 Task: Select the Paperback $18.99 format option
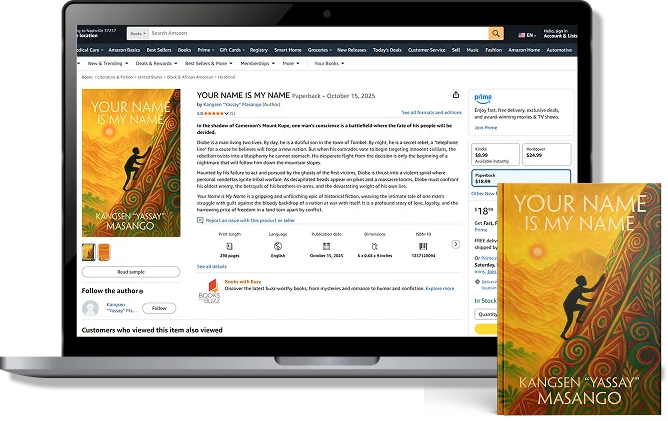521,178
